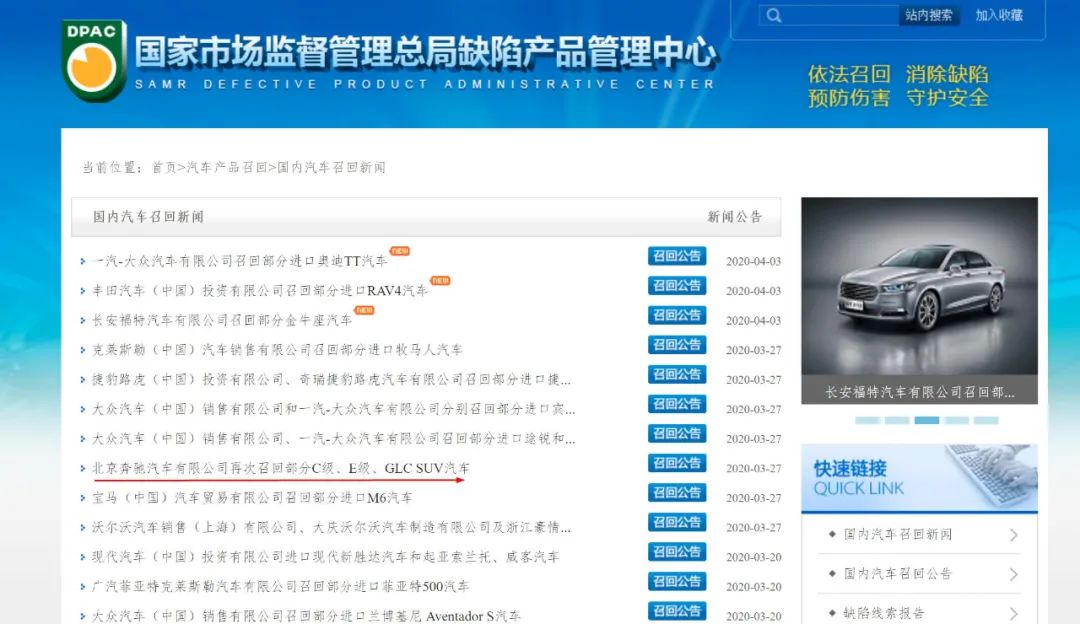
Task: Click 召回公告 badge on the 捷豹路虎 row
Action: [677, 375]
